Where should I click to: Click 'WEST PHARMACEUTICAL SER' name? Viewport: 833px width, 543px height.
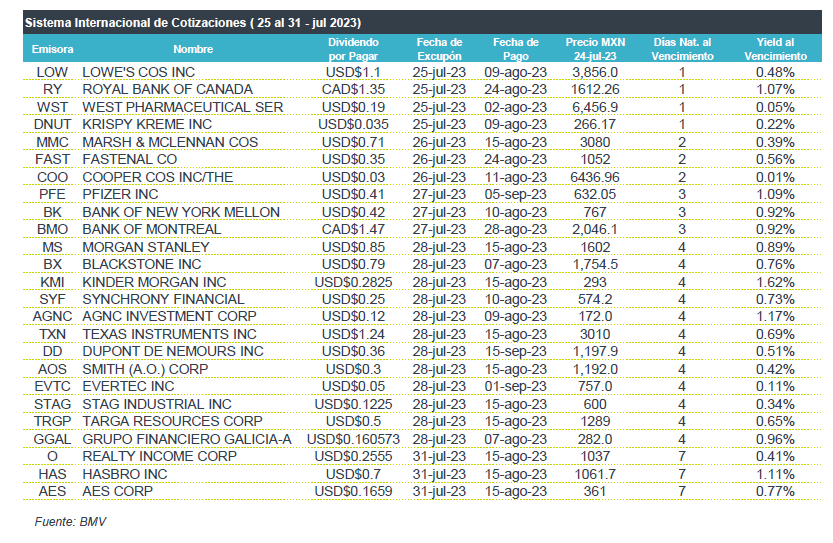183,107
